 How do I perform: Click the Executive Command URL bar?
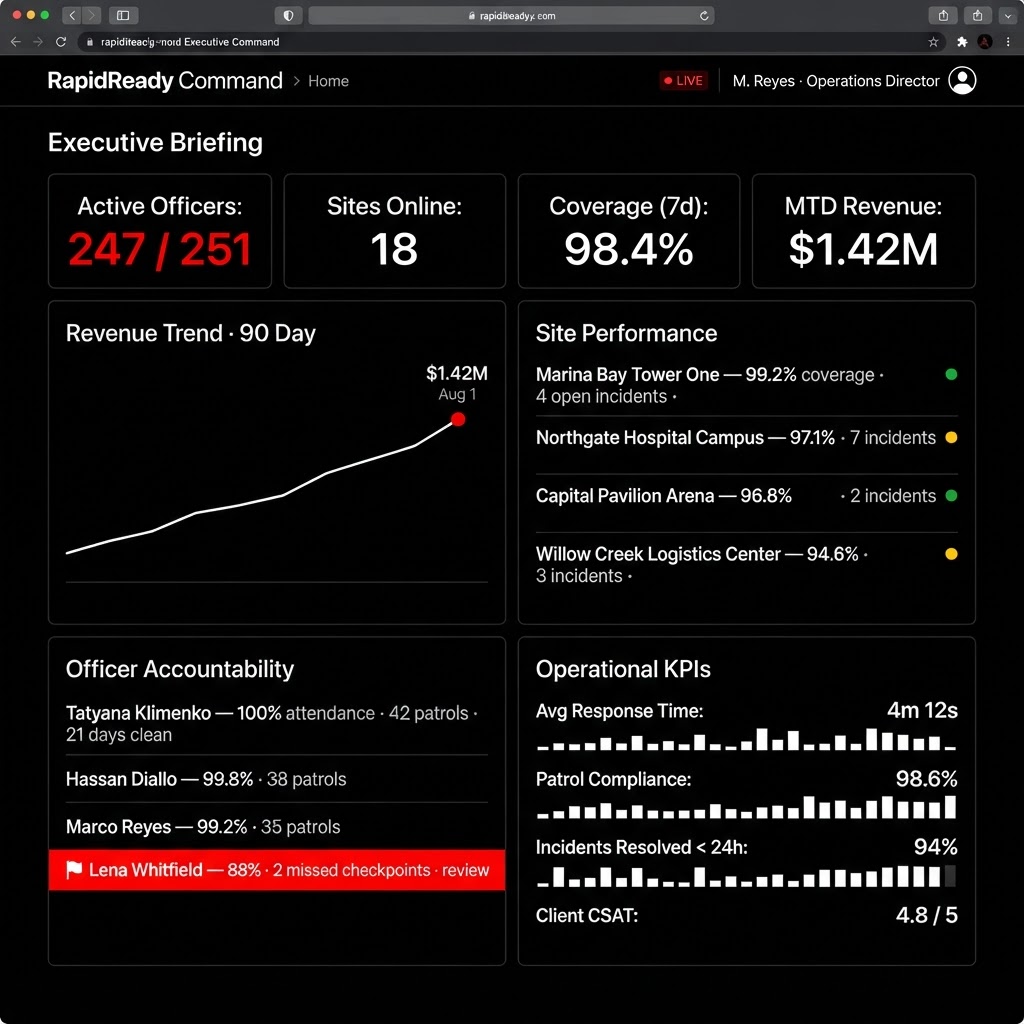tap(512, 42)
